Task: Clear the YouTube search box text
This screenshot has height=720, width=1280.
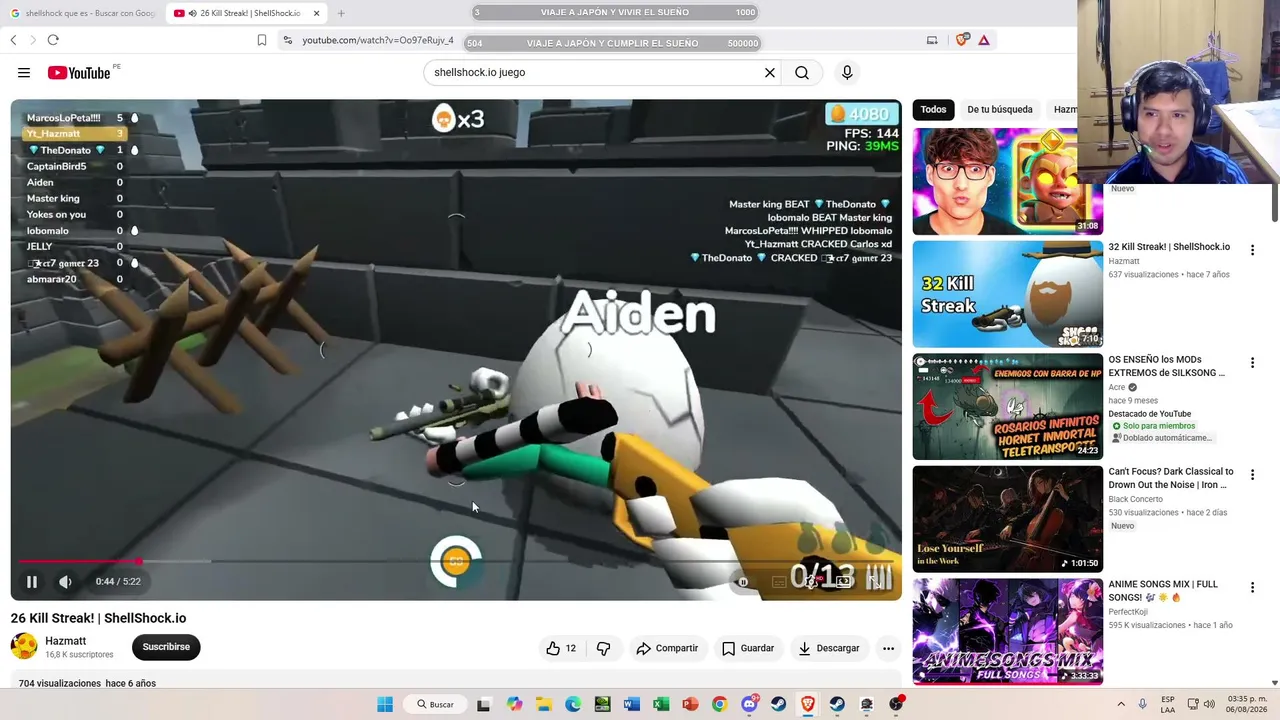Action: click(770, 72)
